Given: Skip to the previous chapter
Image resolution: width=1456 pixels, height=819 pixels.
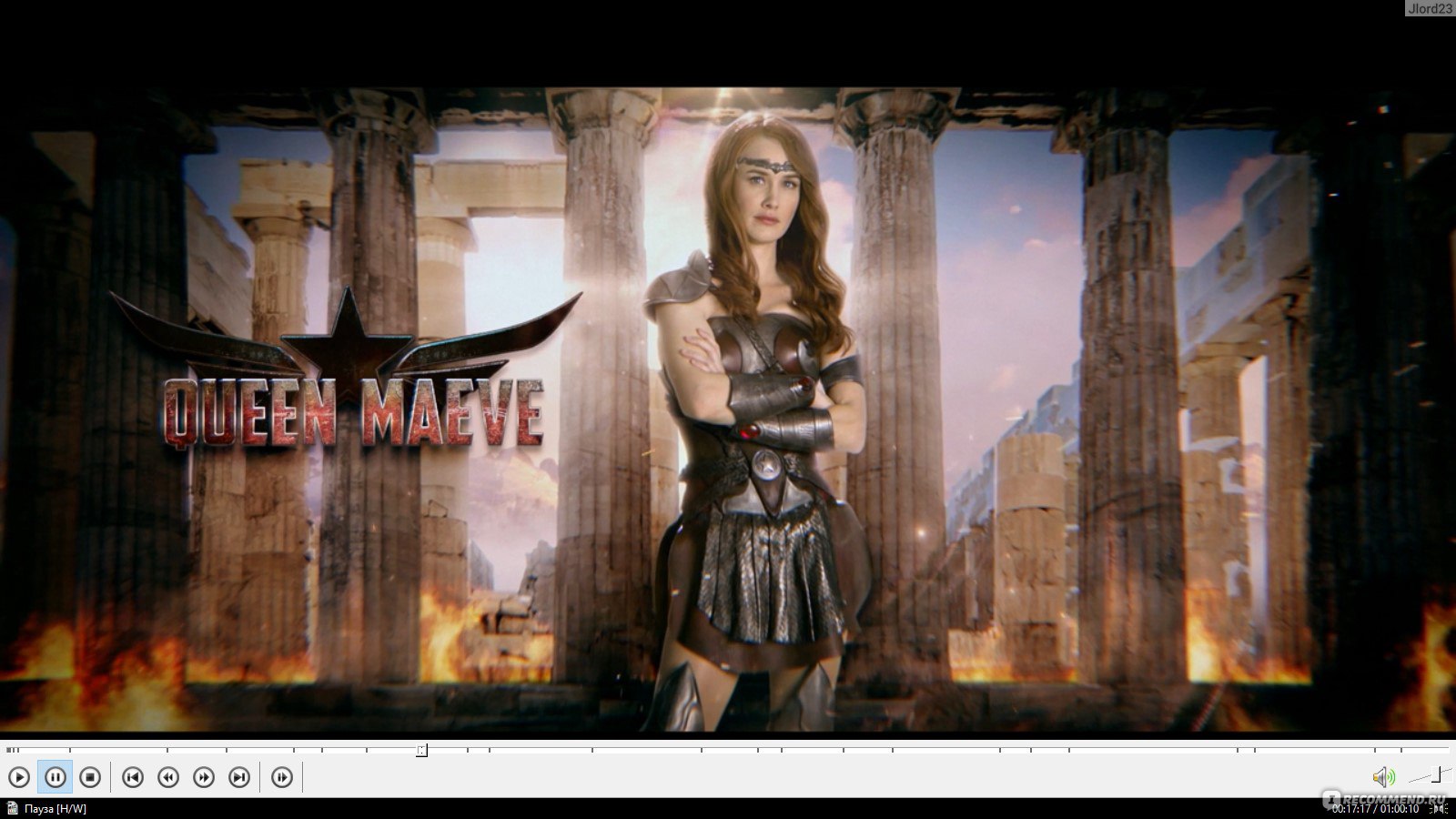Looking at the screenshot, I should tap(133, 777).
